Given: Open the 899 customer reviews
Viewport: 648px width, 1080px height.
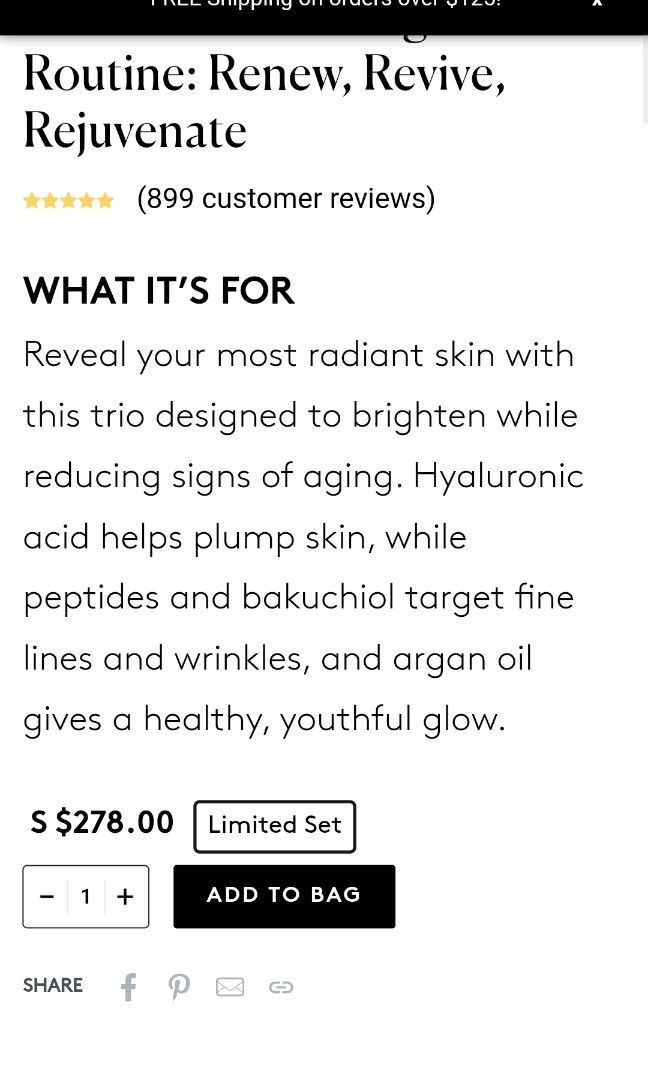Looking at the screenshot, I should point(286,198).
